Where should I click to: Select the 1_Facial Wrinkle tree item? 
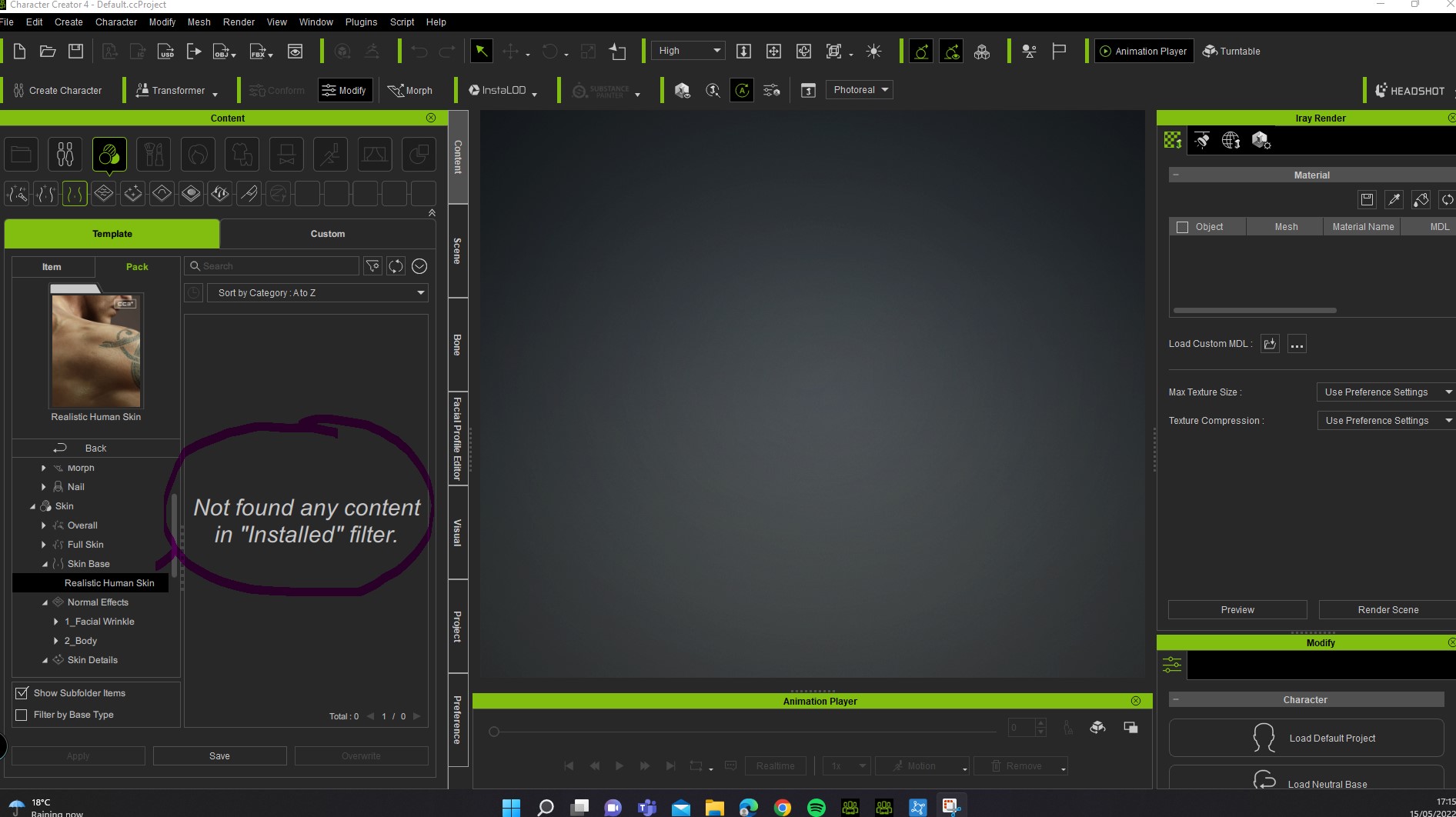tap(99, 622)
